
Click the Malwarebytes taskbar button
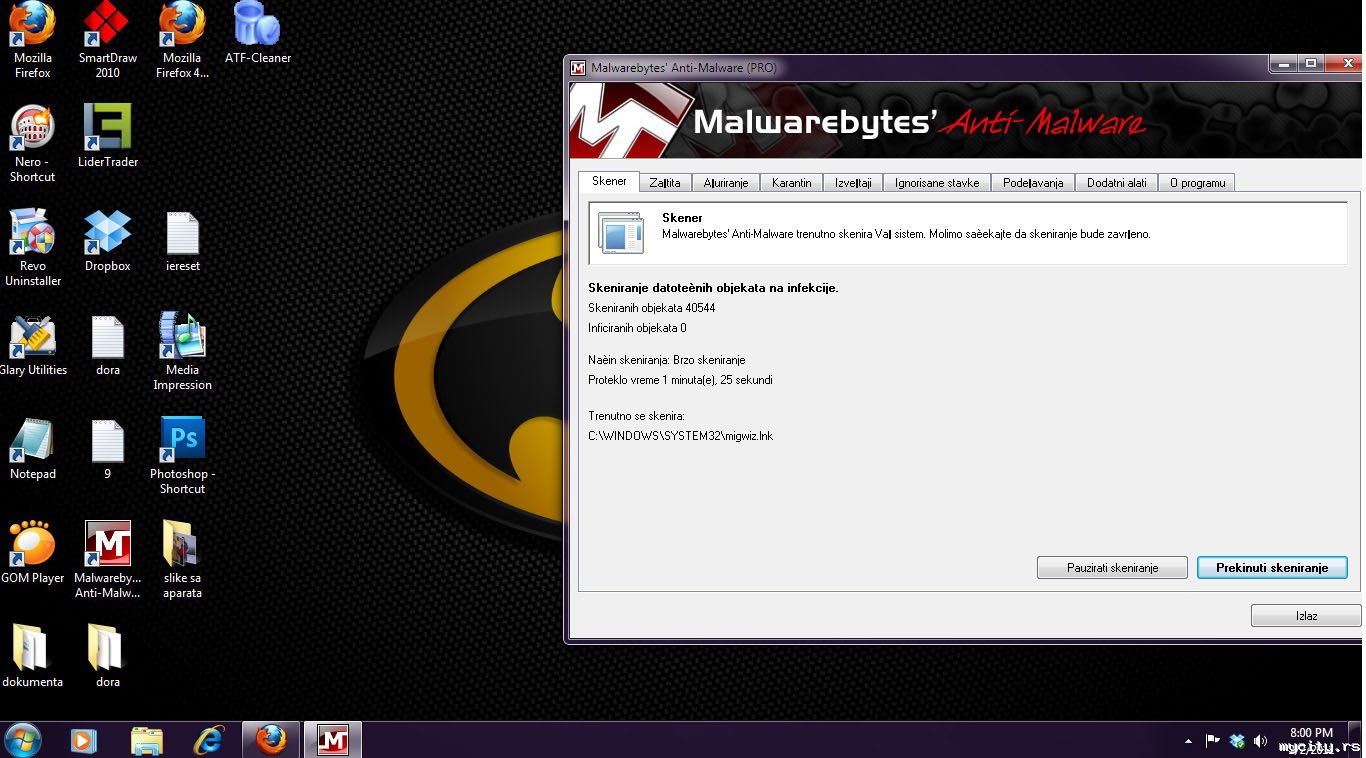(333, 740)
